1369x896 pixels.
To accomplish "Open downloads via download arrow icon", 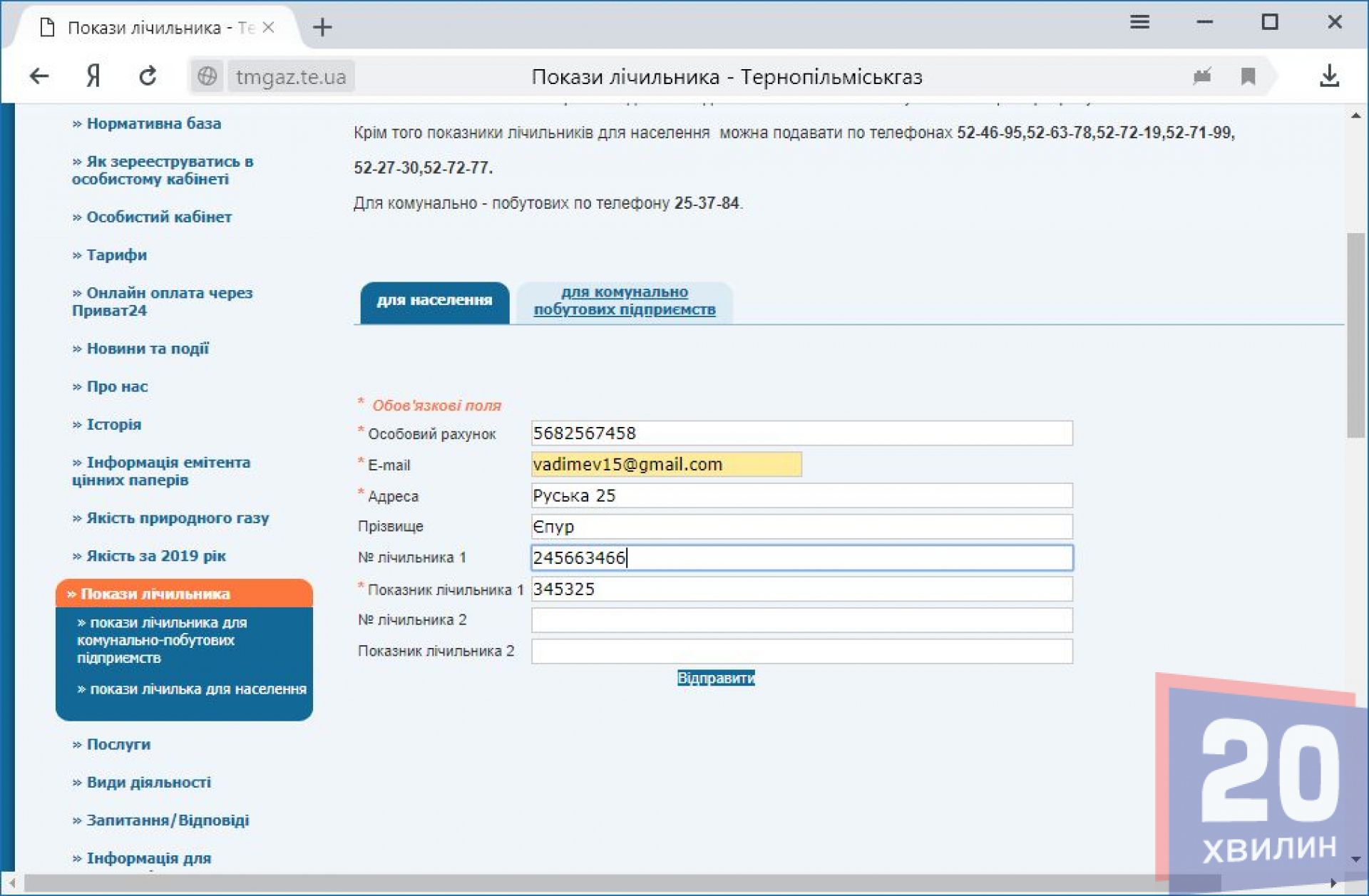I will (1328, 76).
